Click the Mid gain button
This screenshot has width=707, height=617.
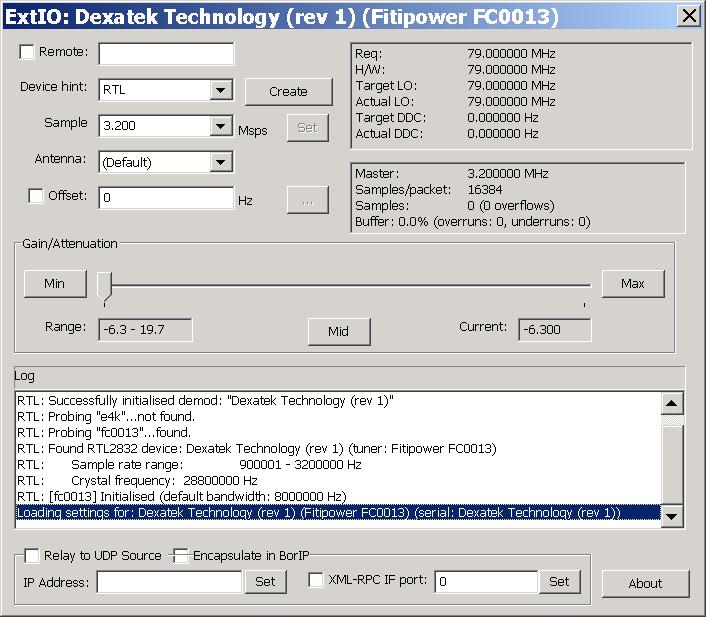pos(339,332)
